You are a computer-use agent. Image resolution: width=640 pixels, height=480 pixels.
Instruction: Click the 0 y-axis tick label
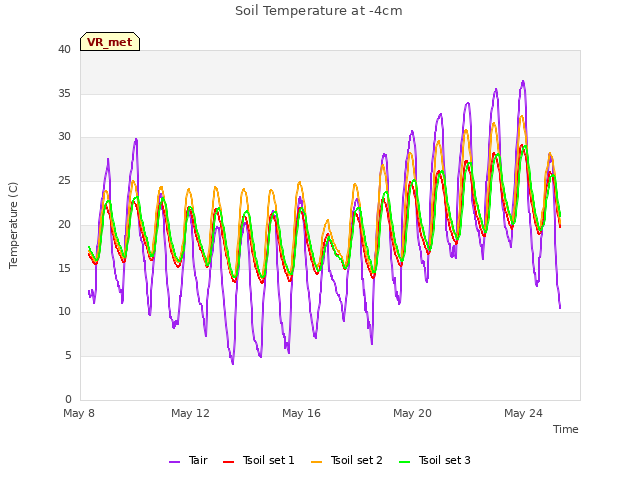click(x=68, y=399)
